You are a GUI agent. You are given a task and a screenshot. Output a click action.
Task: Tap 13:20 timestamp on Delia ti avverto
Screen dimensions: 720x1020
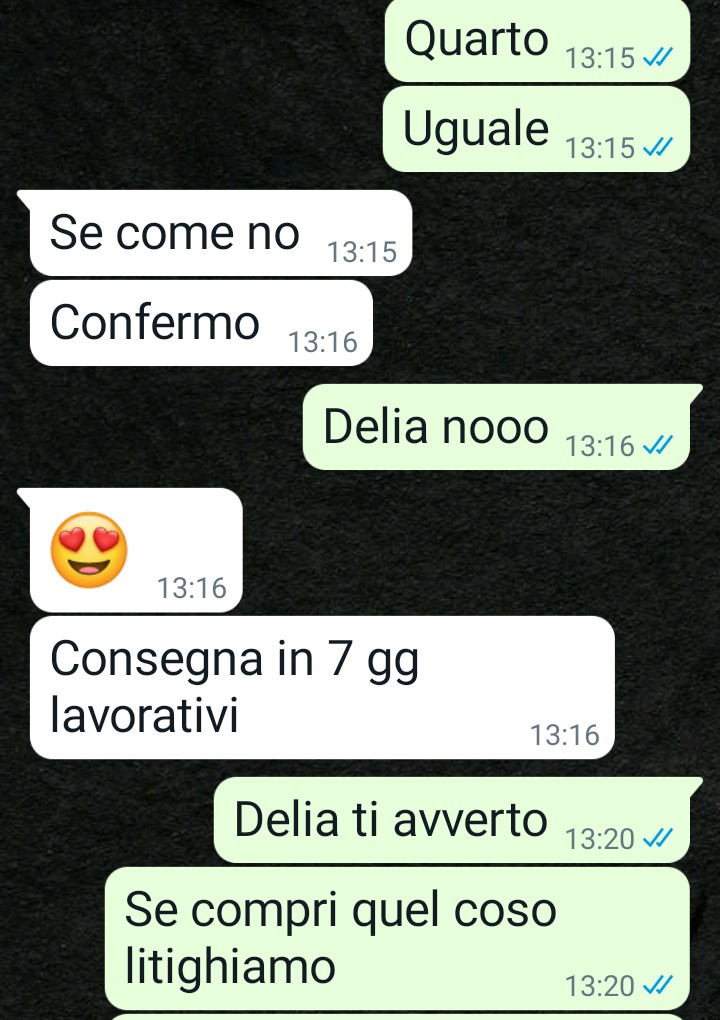tap(600, 839)
